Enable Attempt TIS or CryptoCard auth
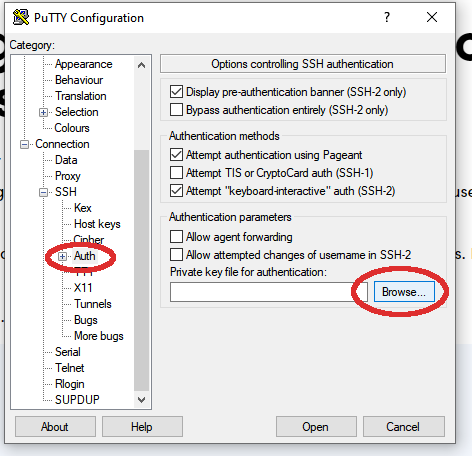The image size is (472, 456). (x=176, y=173)
